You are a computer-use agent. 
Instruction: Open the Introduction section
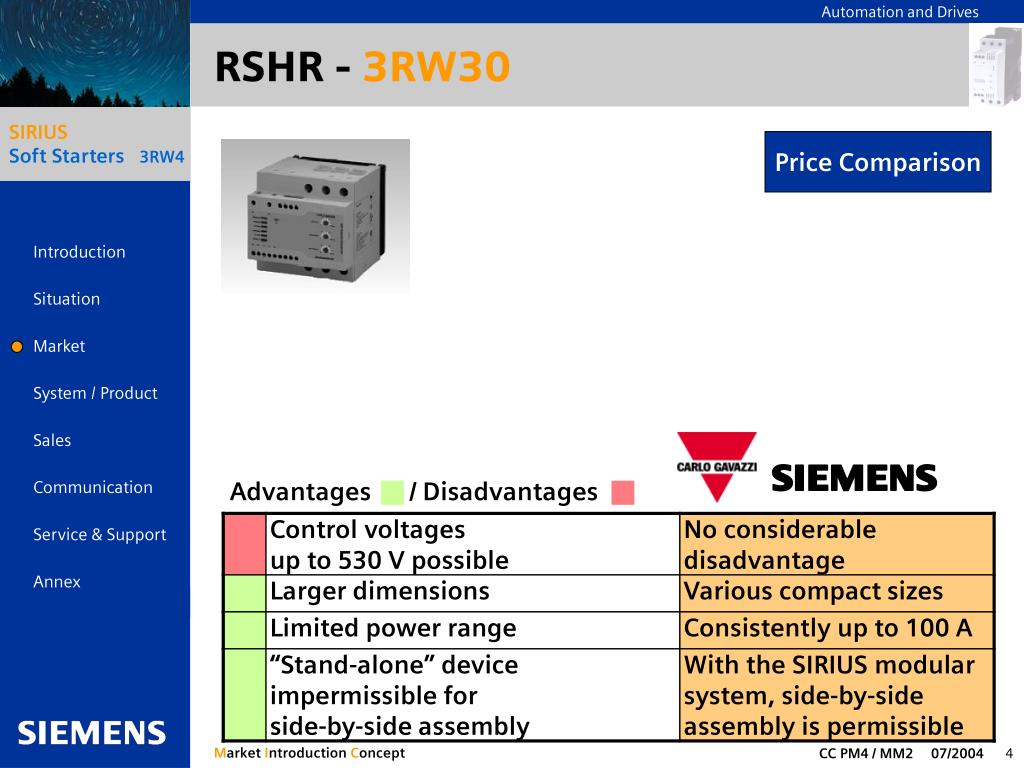point(79,252)
